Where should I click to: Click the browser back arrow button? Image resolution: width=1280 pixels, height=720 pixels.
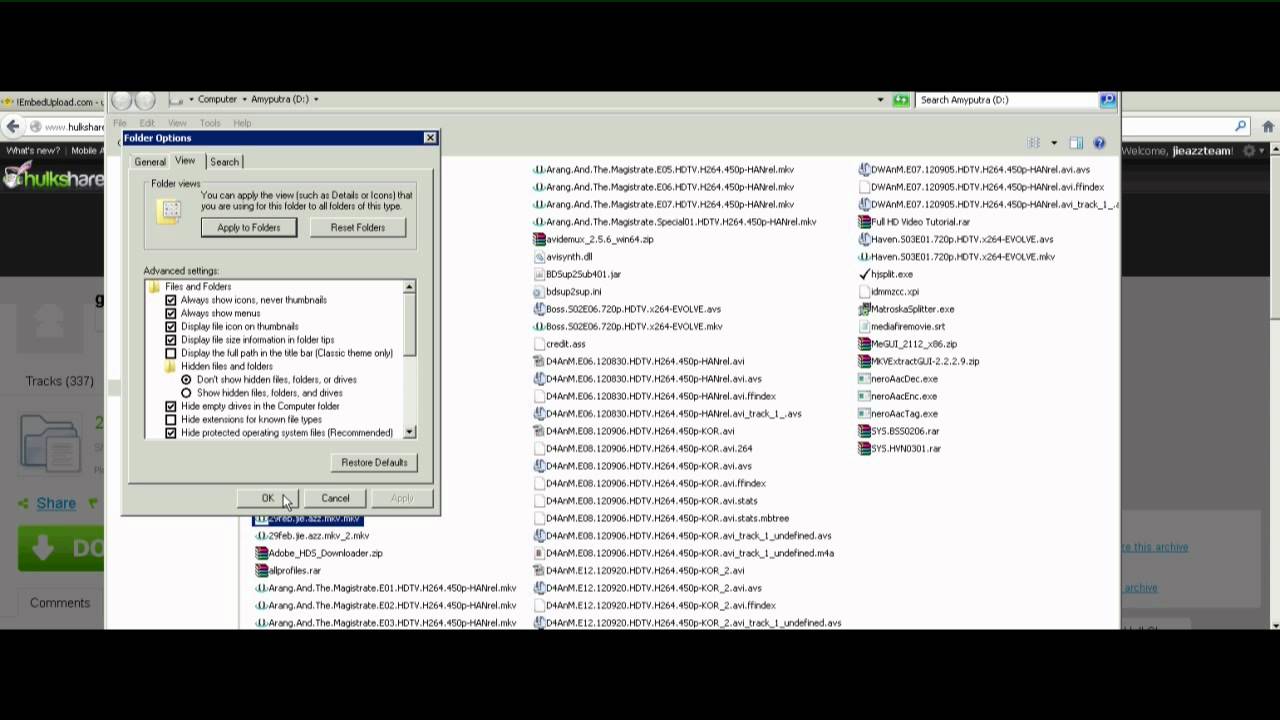[12, 126]
